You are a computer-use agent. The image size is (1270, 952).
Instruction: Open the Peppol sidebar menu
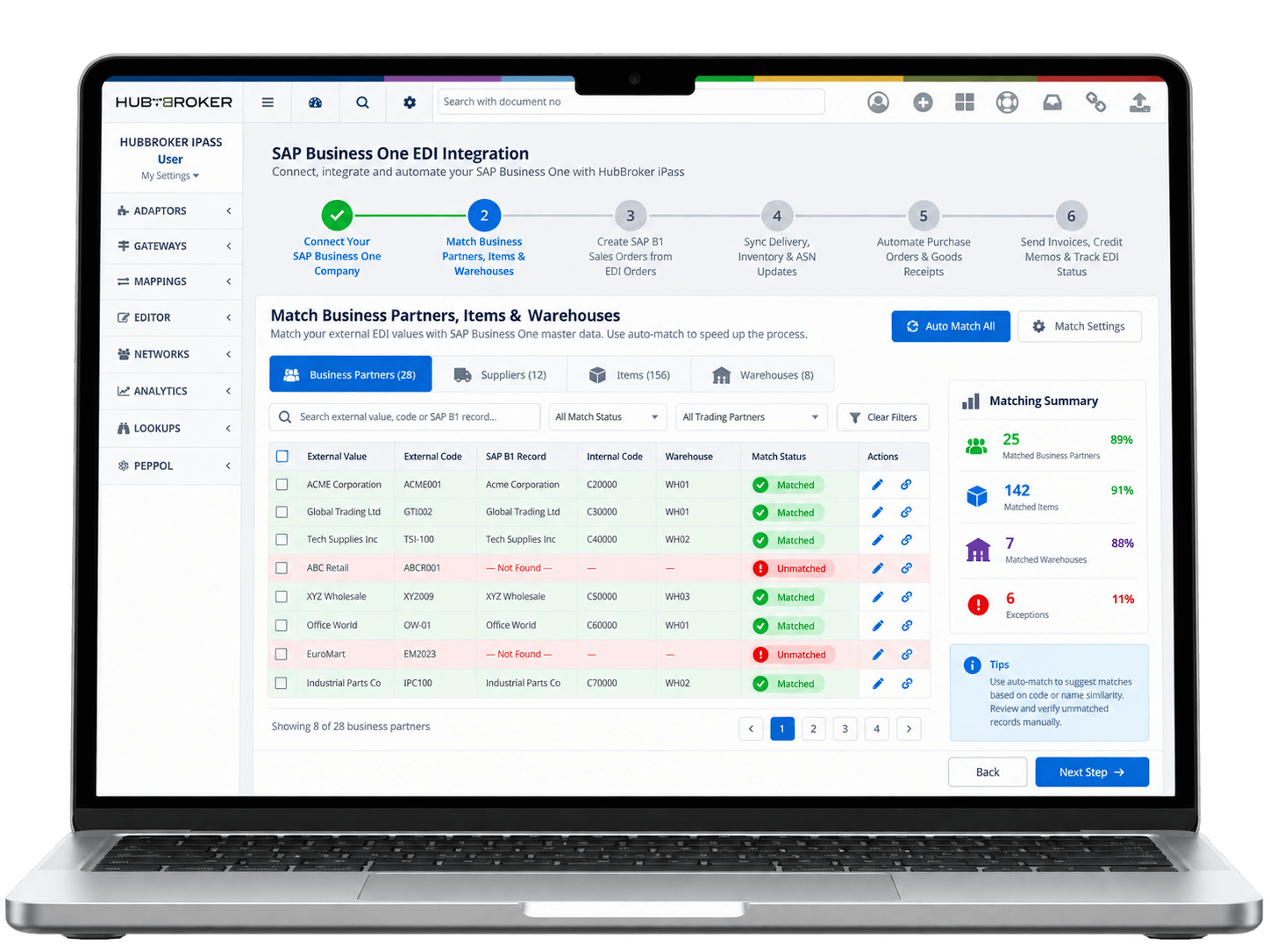pos(172,465)
